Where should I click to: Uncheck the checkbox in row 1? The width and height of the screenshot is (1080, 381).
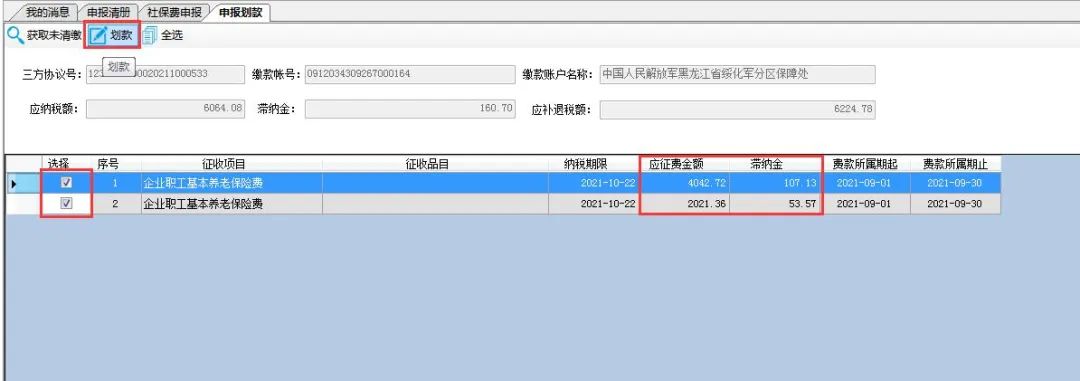tap(66, 183)
